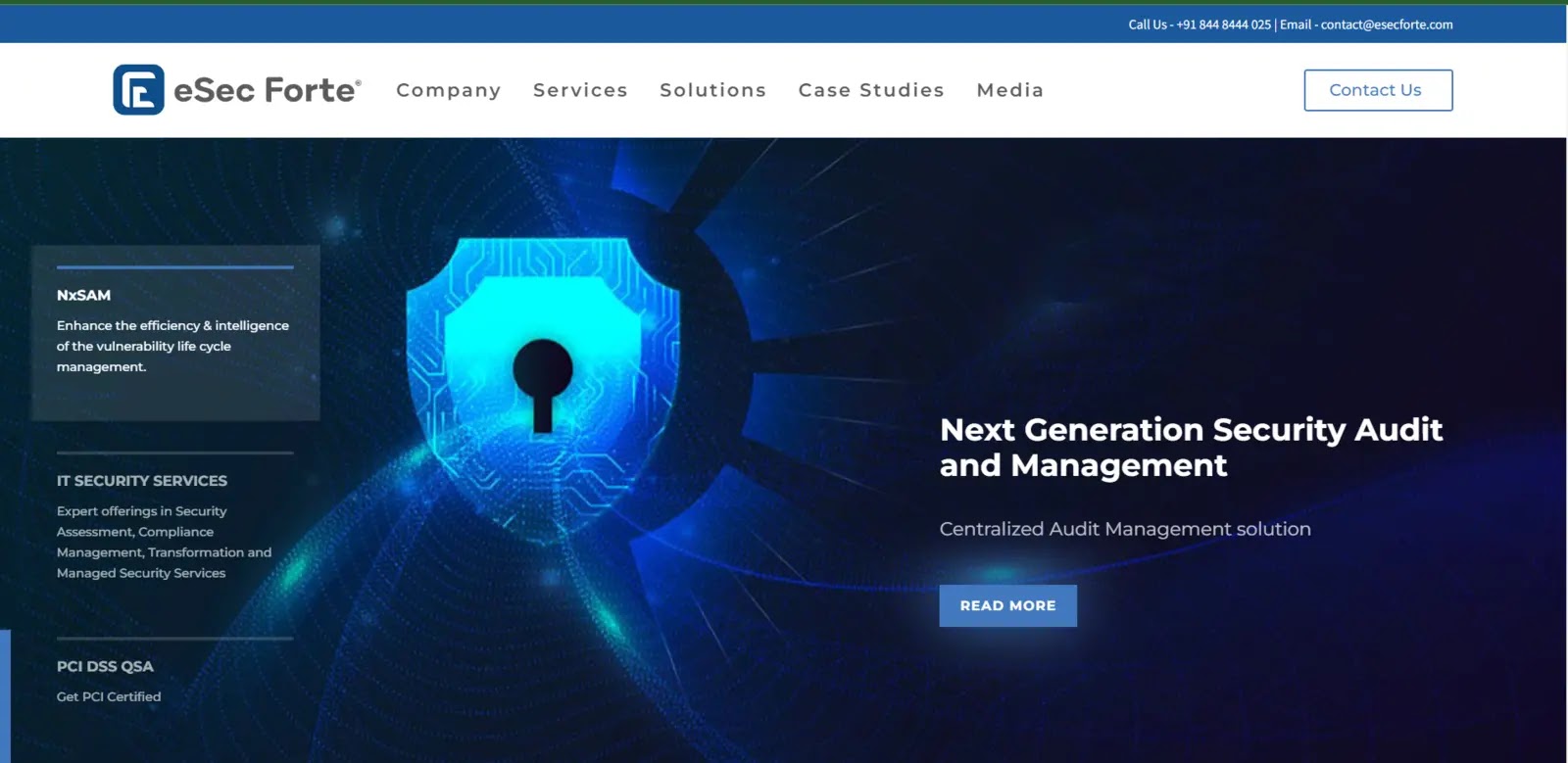Viewport: 1568px width, 763px height.
Task: Click the eSec Forte brand name text
Action: (x=268, y=90)
